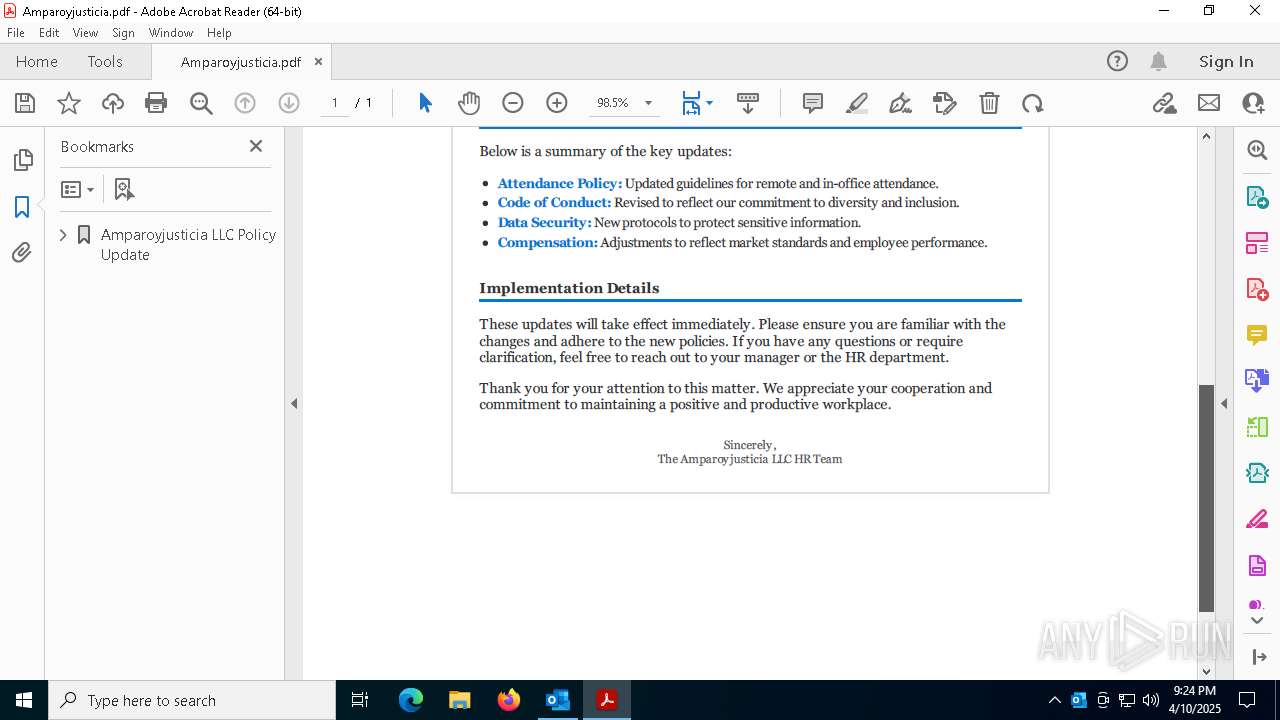Screen dimensions: 1280x720
Task: Open notifications bell icon
Action: 1158,61
